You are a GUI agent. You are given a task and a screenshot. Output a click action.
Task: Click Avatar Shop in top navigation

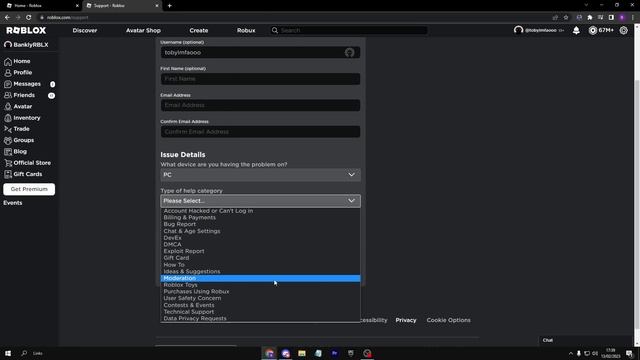coord(143,31)
